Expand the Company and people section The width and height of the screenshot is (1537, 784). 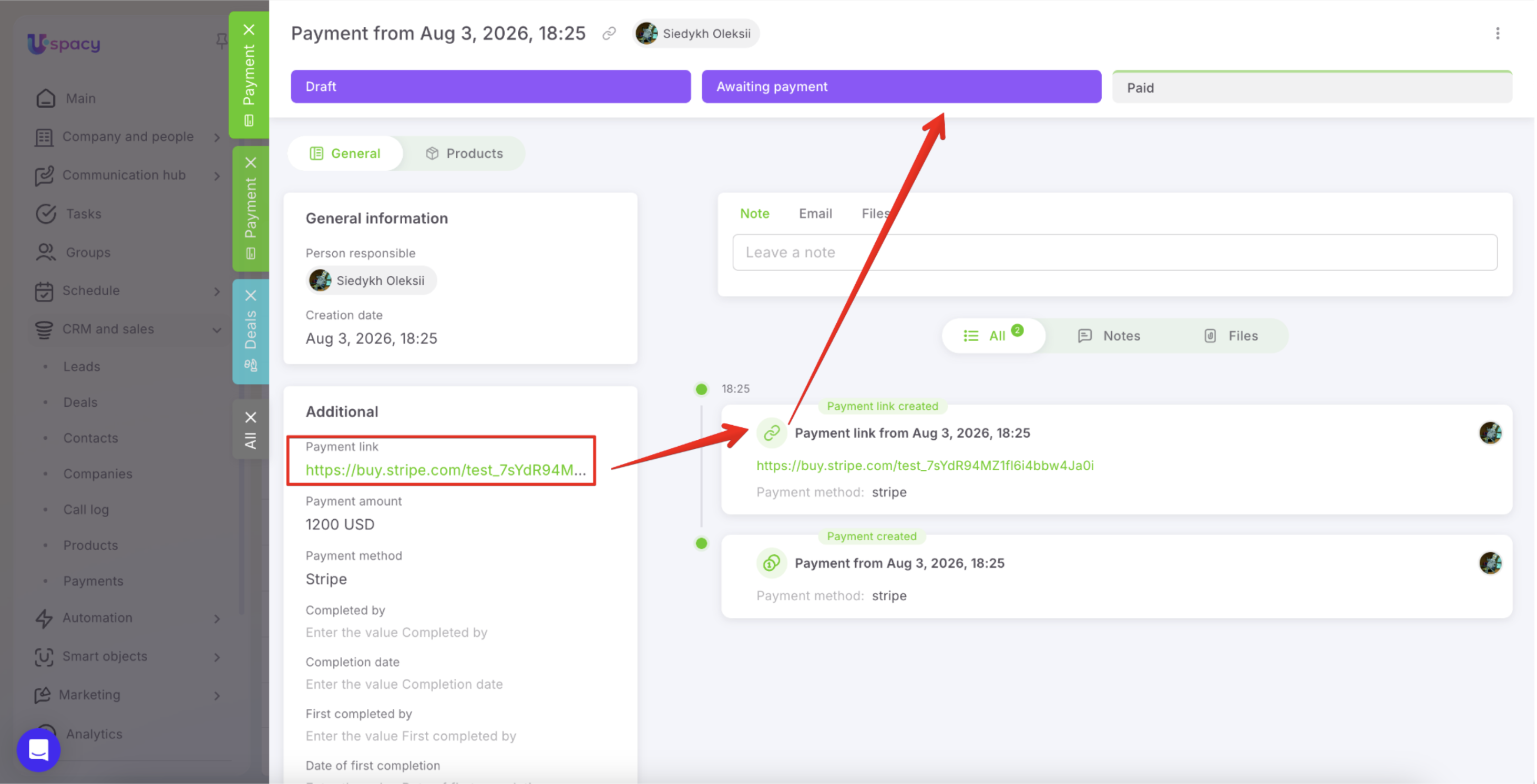pyautogui.click(x=217, y=137)
